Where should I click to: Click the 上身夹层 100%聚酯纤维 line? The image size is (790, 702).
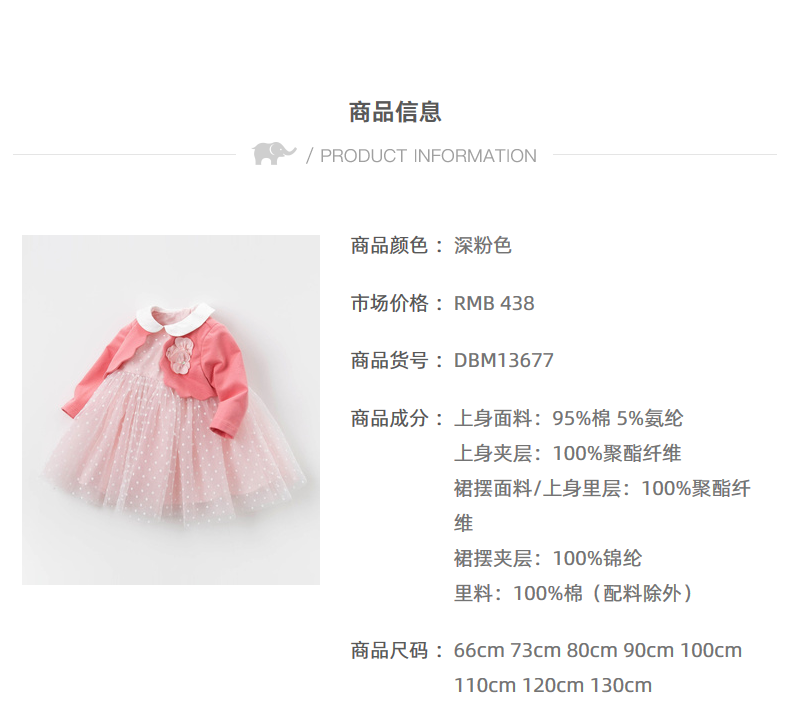pos(568,454)
